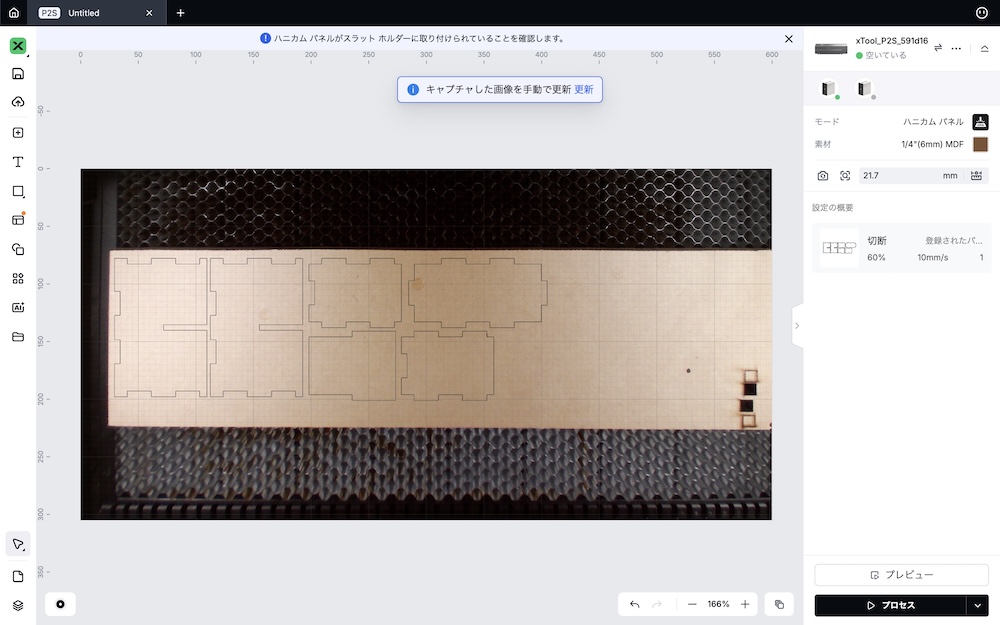Expand the Process button dropdown arrow
The width and height of the screenshot is (1000, 625).
coord(977,605)
